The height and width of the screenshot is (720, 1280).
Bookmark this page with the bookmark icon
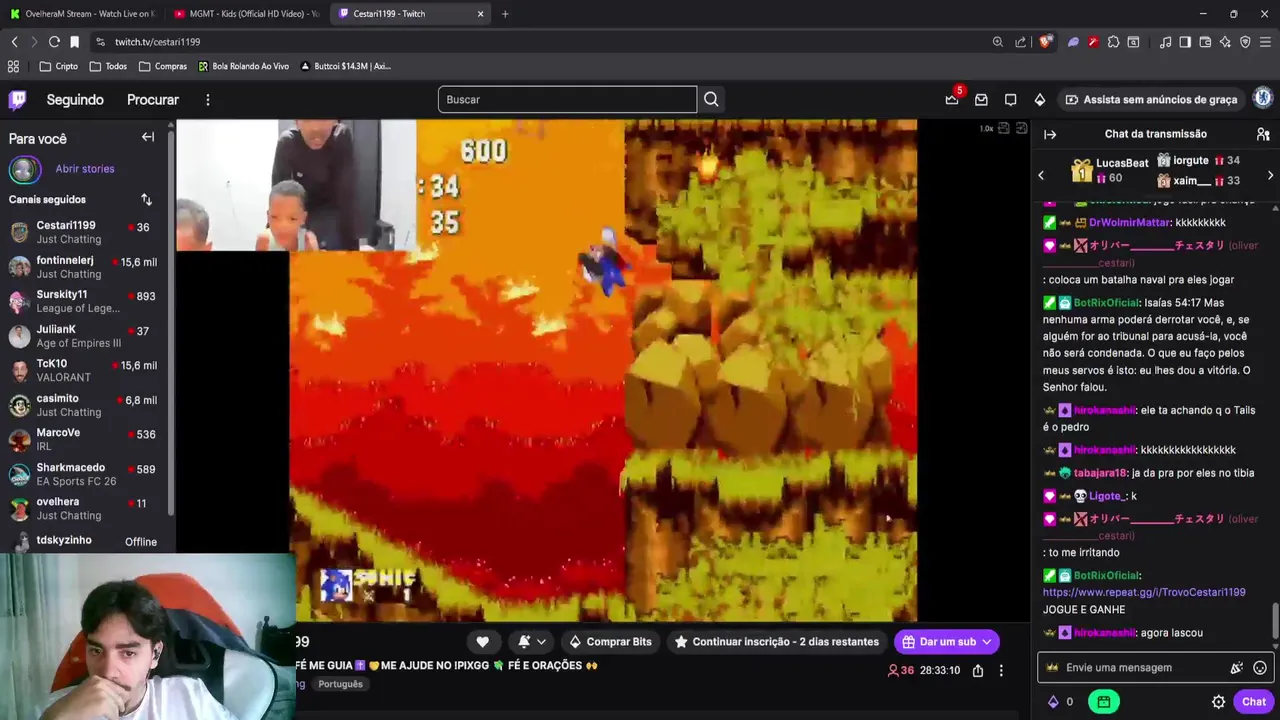click(x=74, y=42)
